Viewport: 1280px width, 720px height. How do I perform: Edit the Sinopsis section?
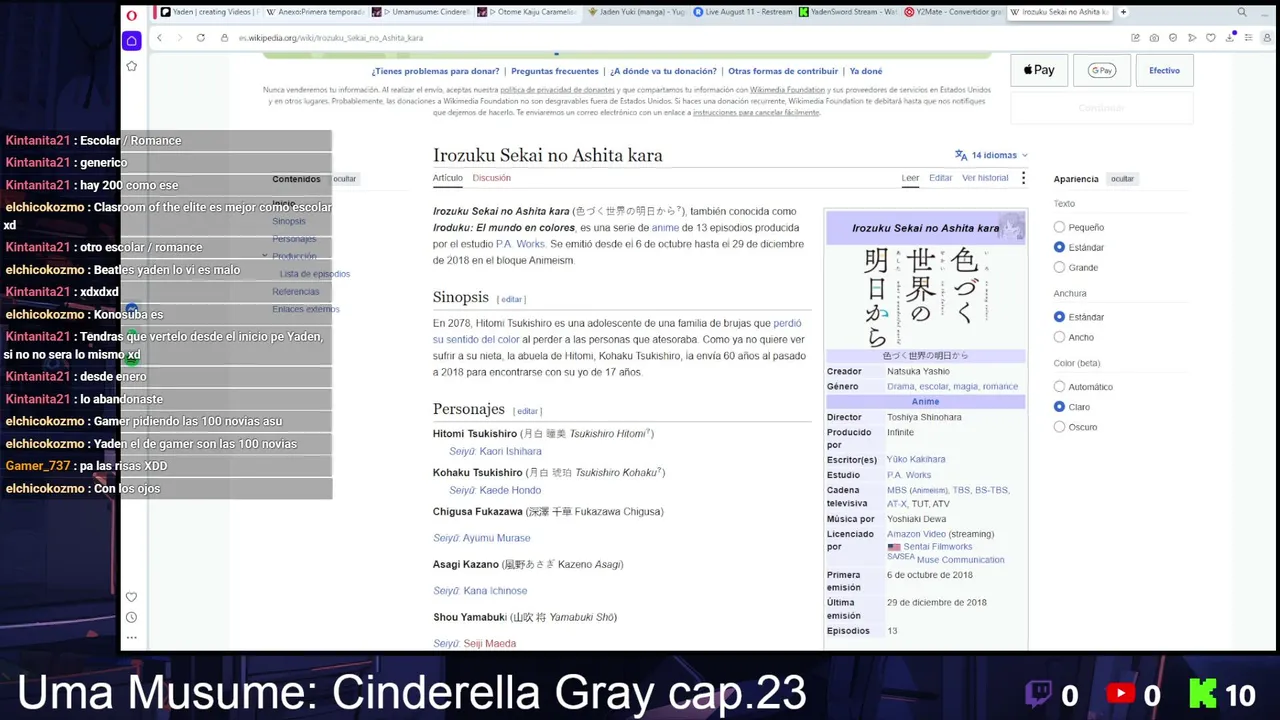511,299
